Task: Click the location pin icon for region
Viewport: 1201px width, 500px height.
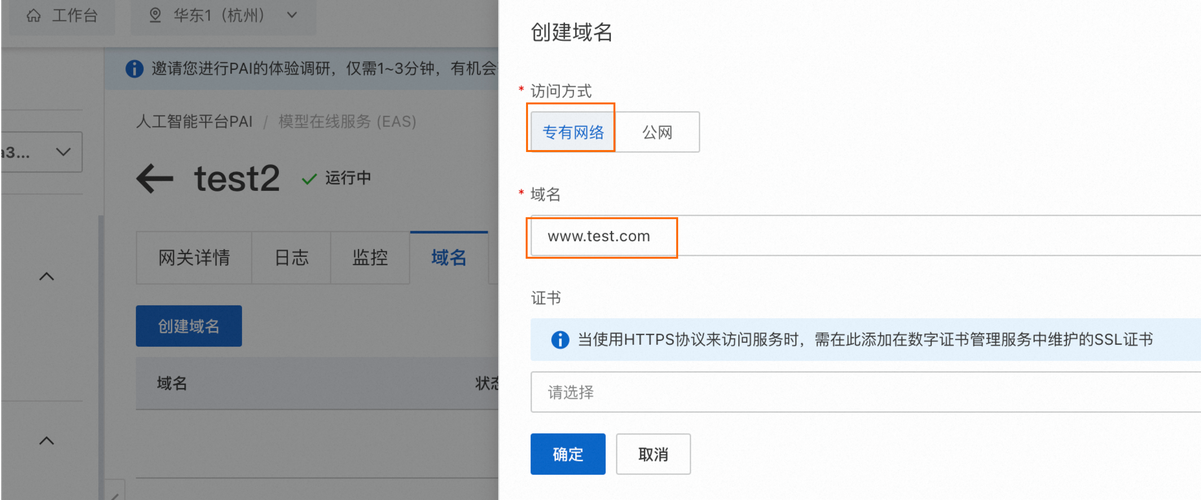Action: 154,16
